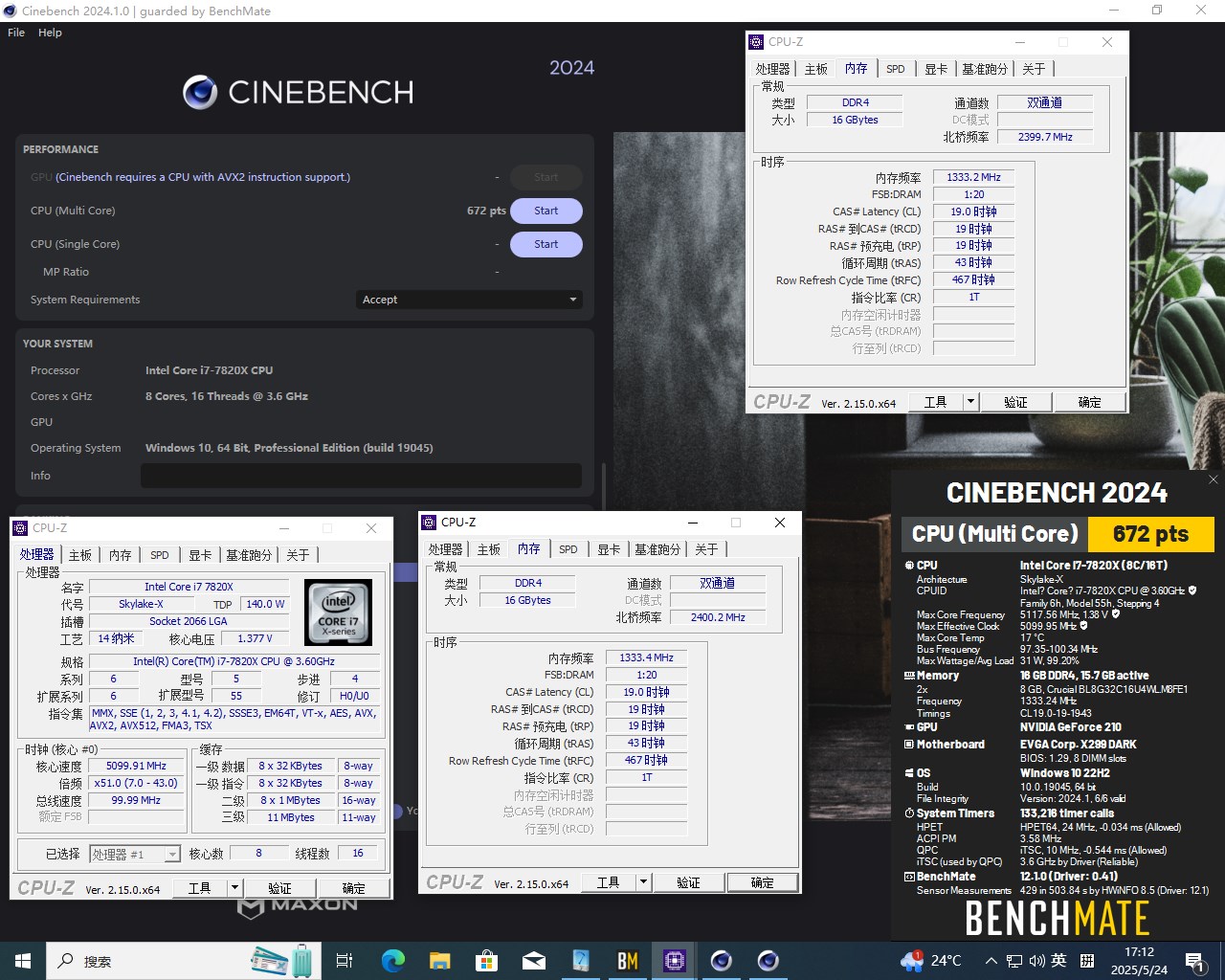The width and height of the screenshot is (1225, 980).
Task: Click the Memory section icon in BenchMate panel
Action: point(909,676)
